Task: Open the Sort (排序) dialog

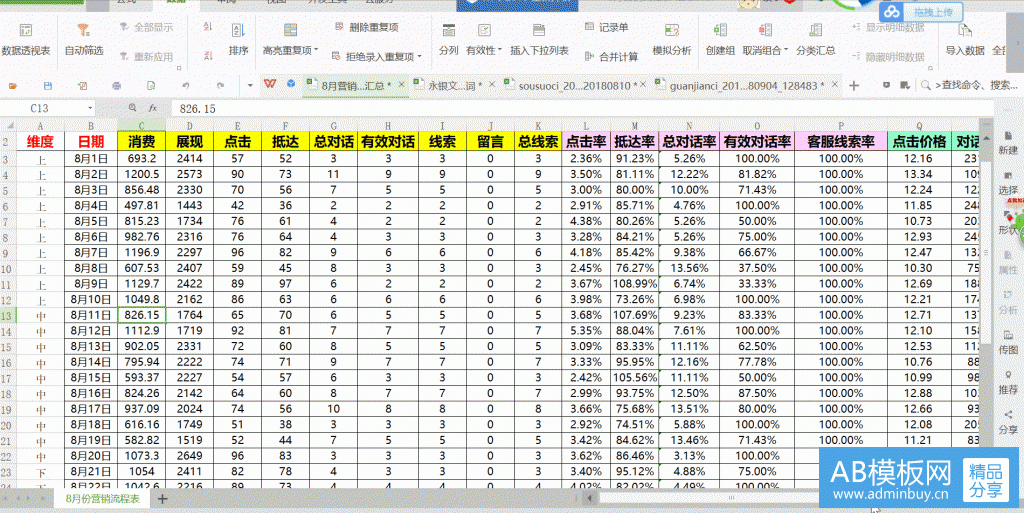Action: click(x=238, y=40)
